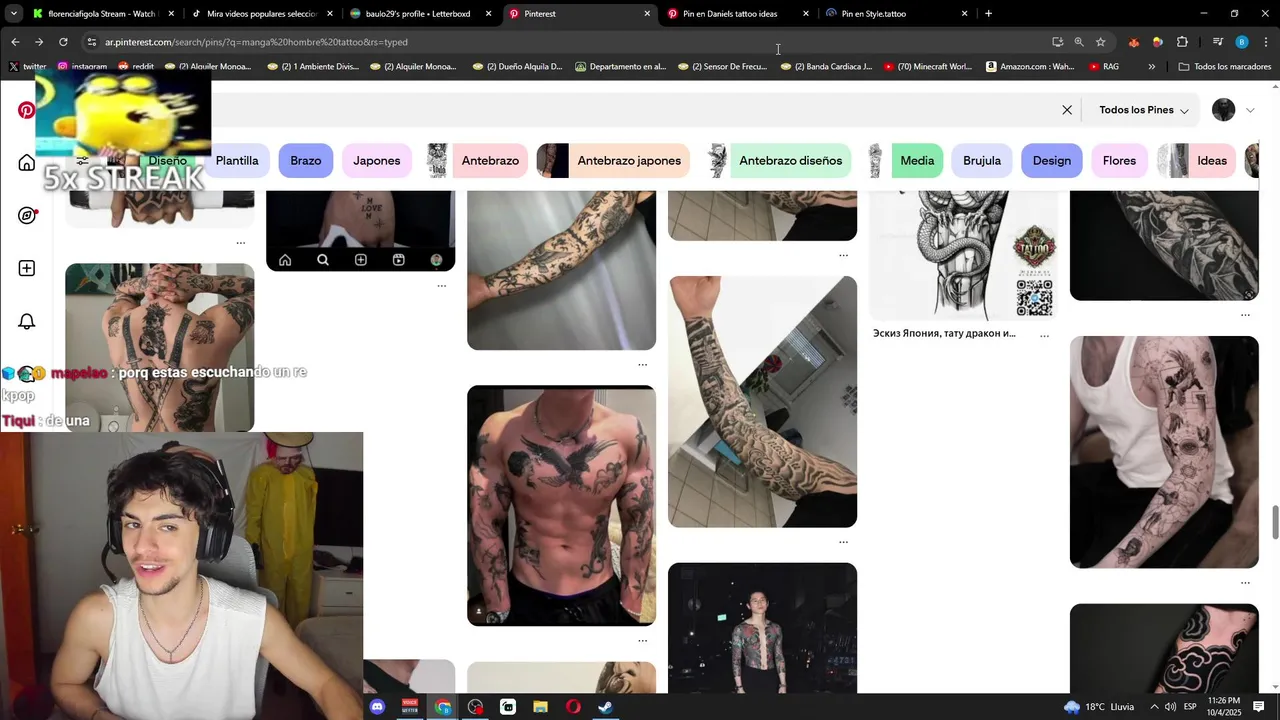Select the Japones filter chip
1280x720 pixels.
(x=376, y=160)
